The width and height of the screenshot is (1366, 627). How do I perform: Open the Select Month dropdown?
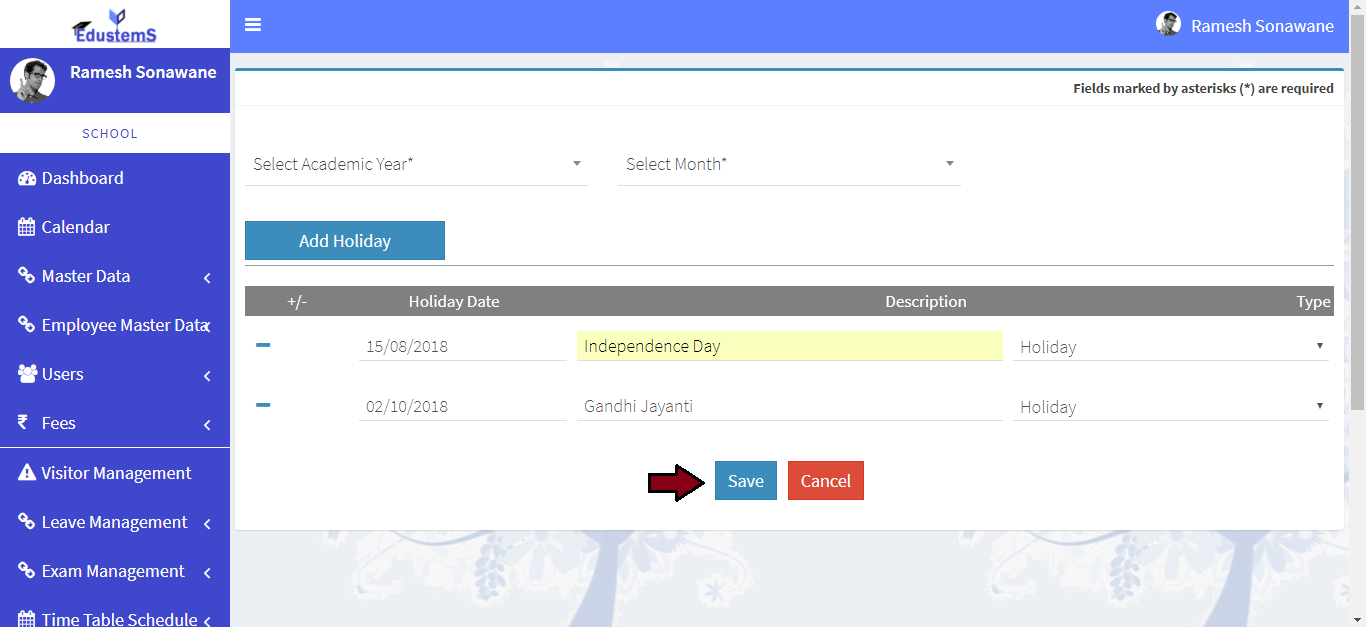[788, 164]
